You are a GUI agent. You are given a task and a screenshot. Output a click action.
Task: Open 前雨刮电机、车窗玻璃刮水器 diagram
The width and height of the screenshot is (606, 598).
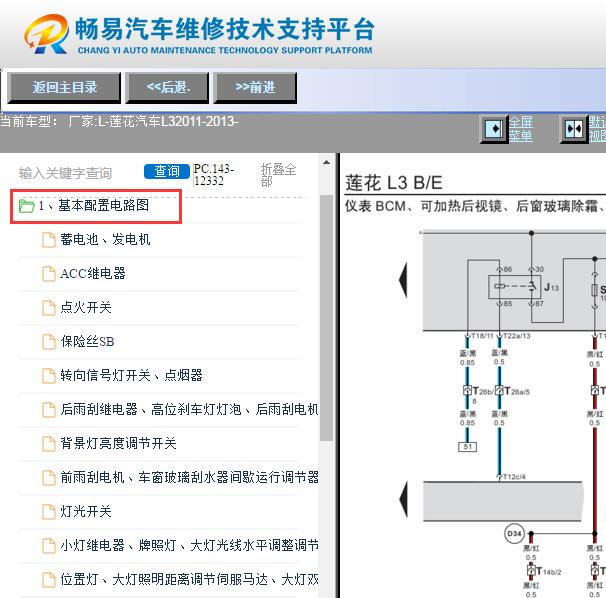click(189, 477)
